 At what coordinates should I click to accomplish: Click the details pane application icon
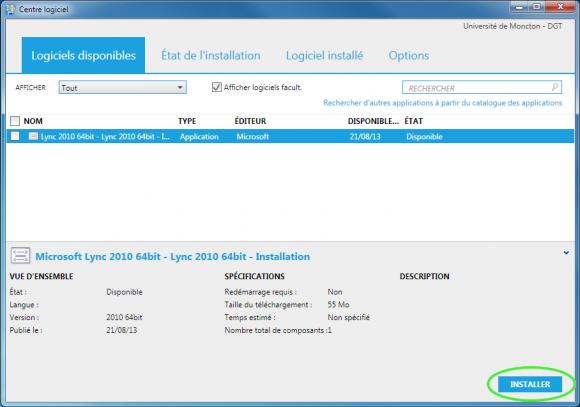pos(20,256)
